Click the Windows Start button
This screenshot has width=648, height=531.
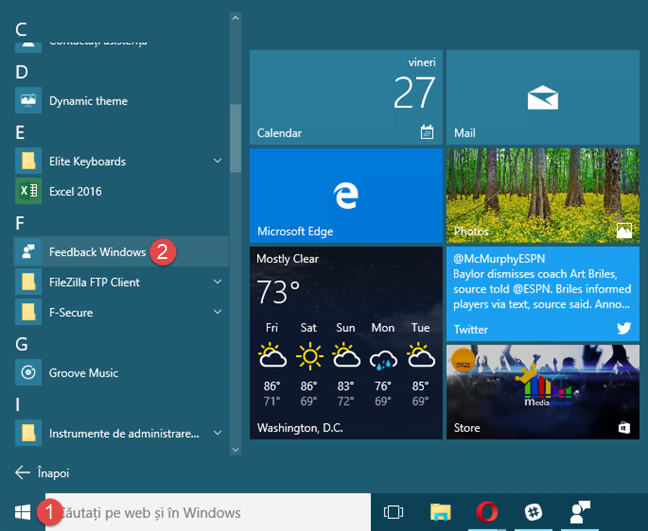[x=22, y=512]
